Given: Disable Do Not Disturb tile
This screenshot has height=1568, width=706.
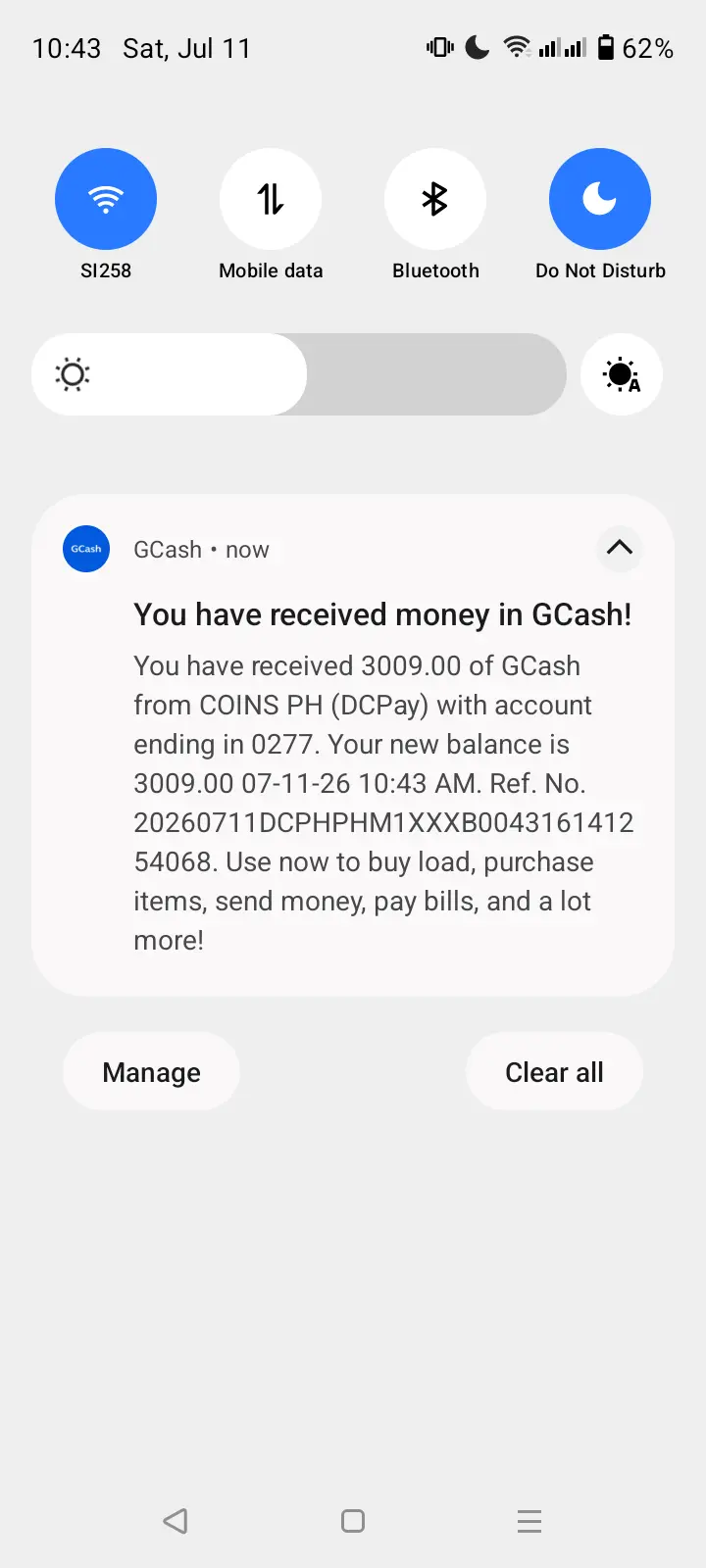Looking at the screenshot, I should 600,199.
